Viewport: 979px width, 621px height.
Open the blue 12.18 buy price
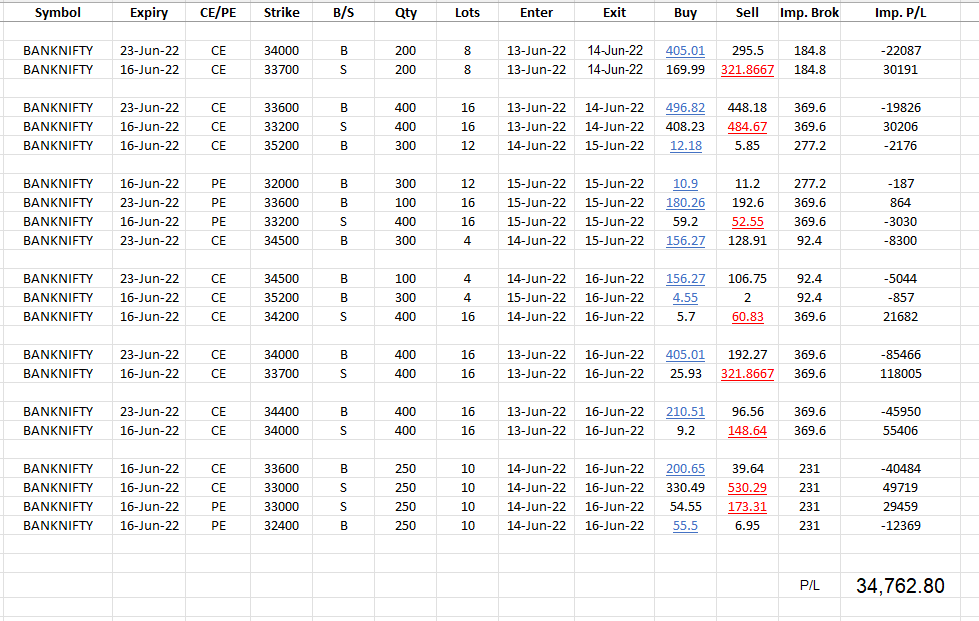[685, 145]
